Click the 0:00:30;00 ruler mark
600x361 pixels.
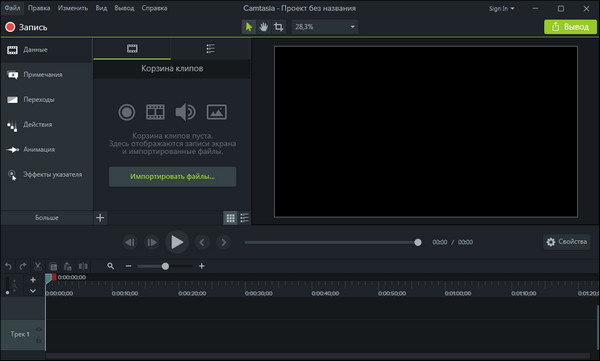tap(259, 293)
